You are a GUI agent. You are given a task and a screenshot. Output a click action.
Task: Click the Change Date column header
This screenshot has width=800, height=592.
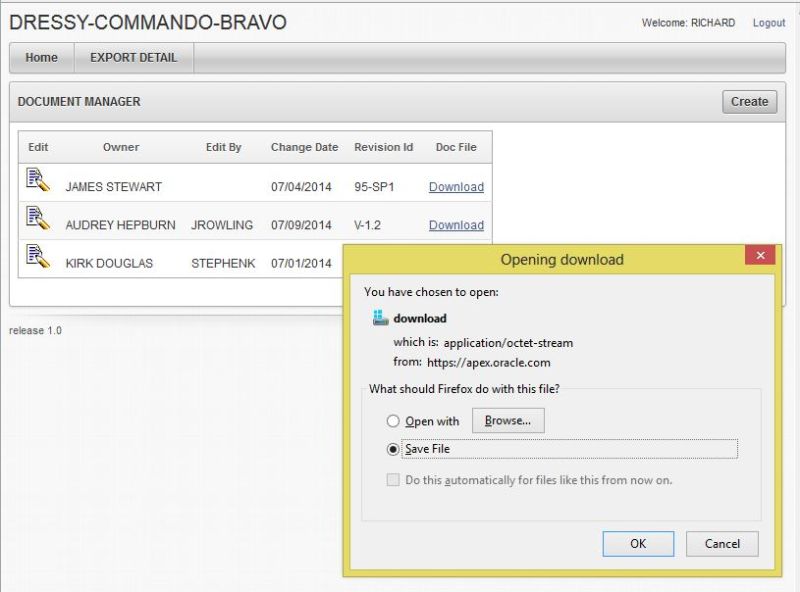coord(304,147)
